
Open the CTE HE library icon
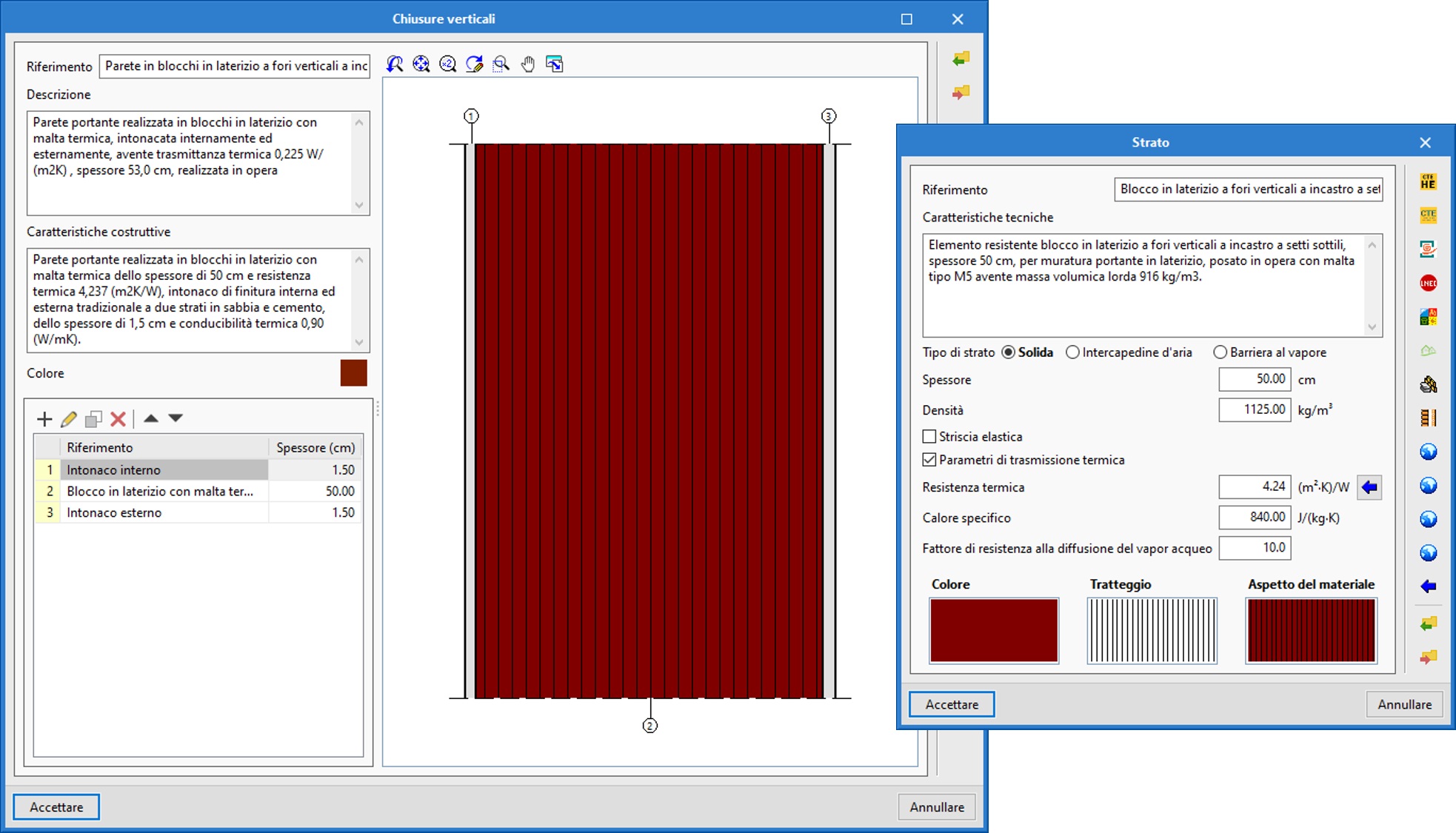(1429, 181)
